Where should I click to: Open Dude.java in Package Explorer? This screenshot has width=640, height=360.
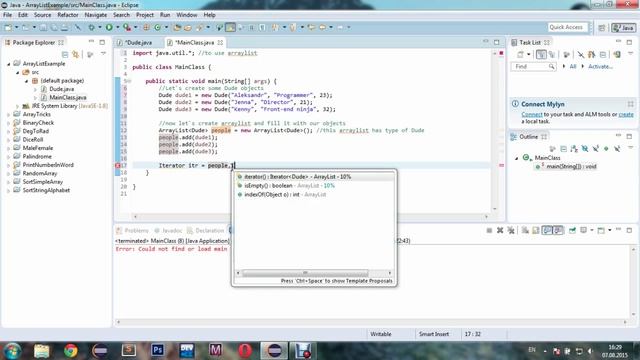pyautogui.click(x=61, y=89)
